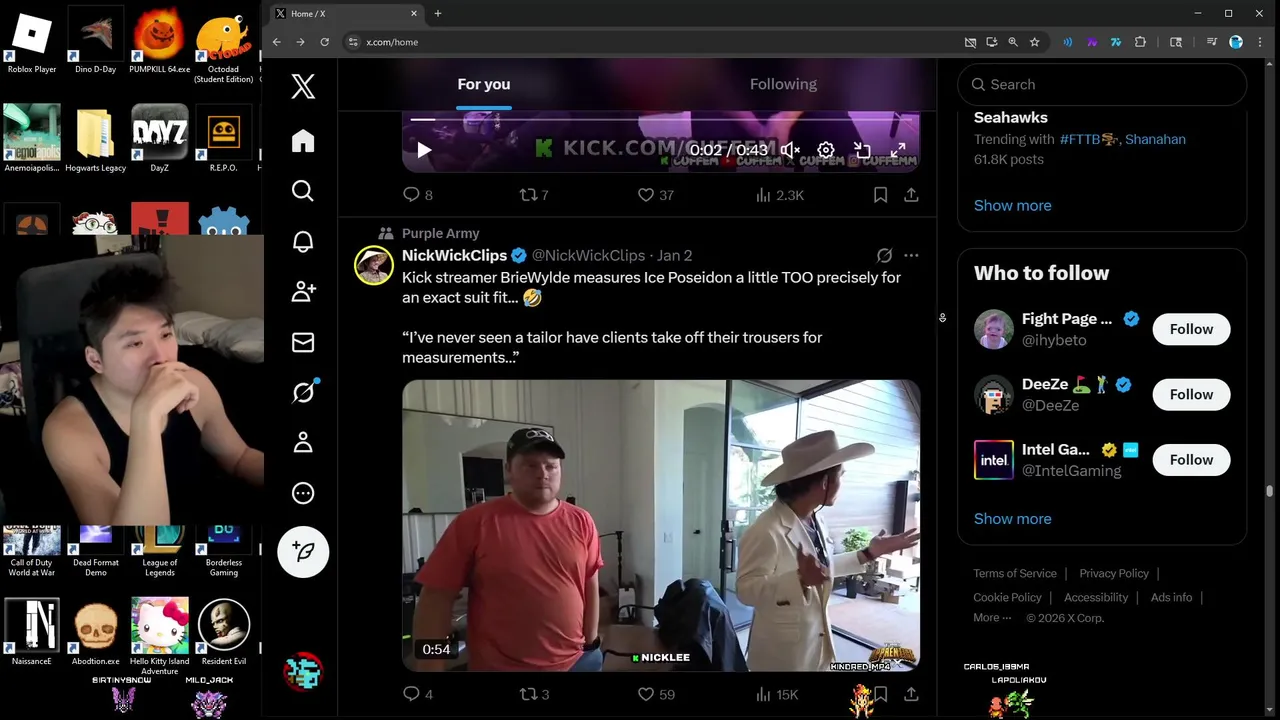The width and height of the screenshot is (1280, 720).
Task: Open the Seahawks trending topic
Action: [1011, 118]
